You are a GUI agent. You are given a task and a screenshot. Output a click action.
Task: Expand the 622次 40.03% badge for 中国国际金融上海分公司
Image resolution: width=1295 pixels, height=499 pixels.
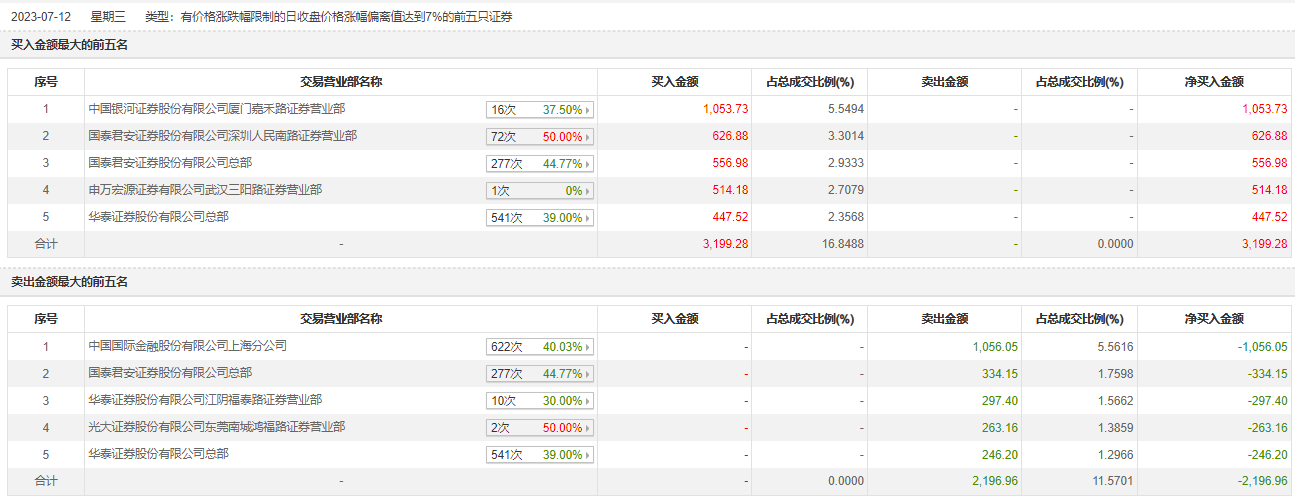click(x=540, y=347)
